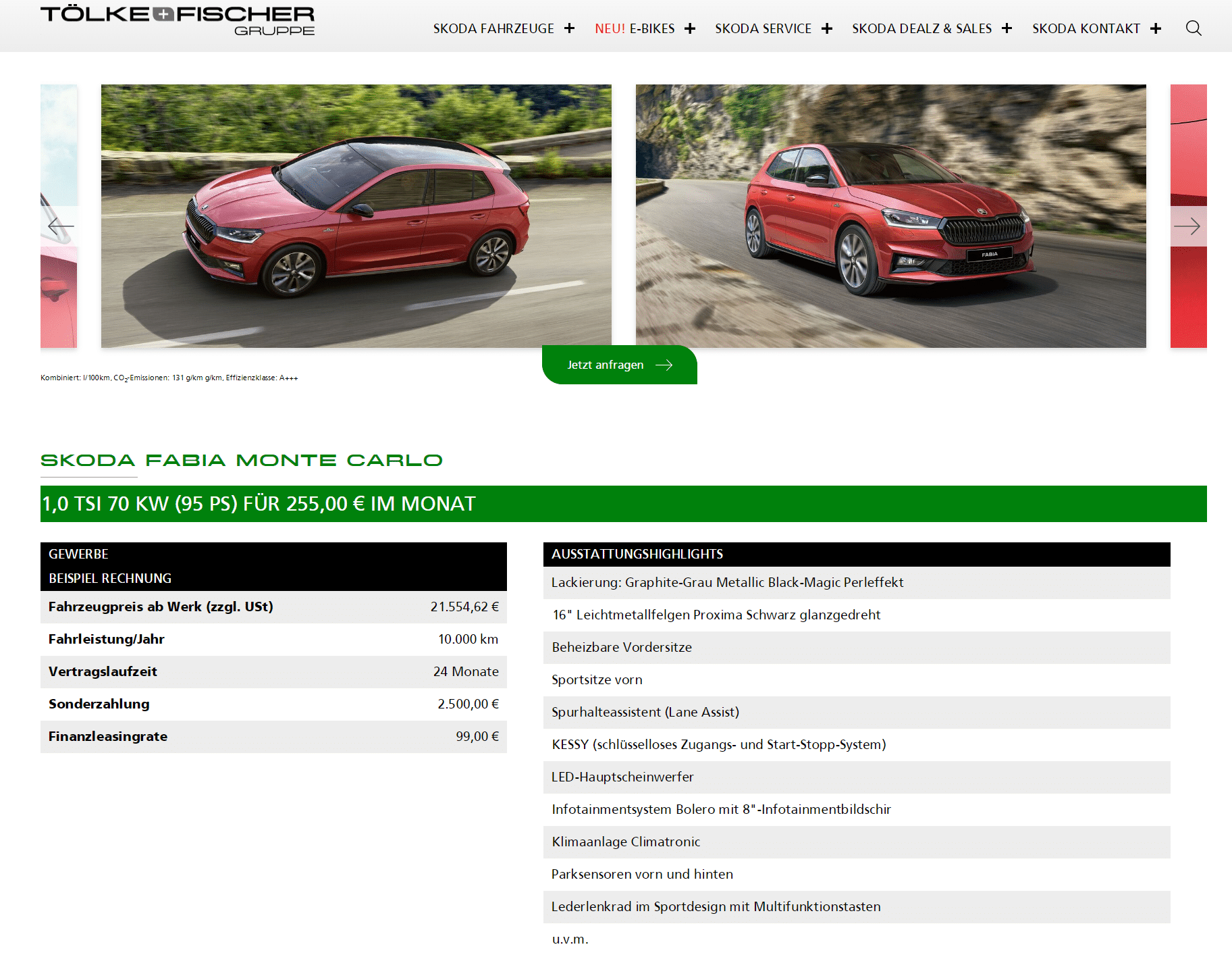Select the CO2-Emissionen consumption note

point(169,378)
